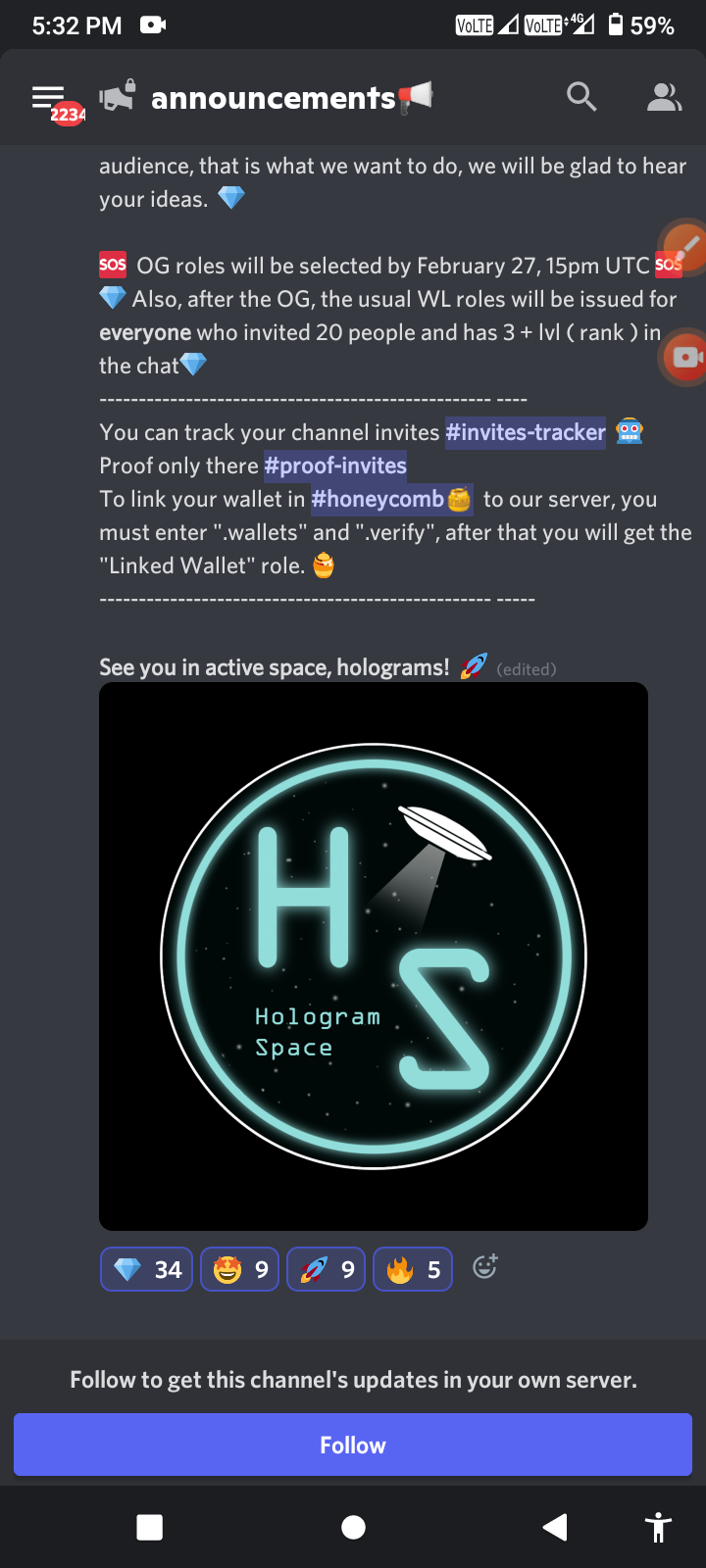Open the member list icon
The width and height of the screenshot is (706, 1568).
(x=664, y=97)
